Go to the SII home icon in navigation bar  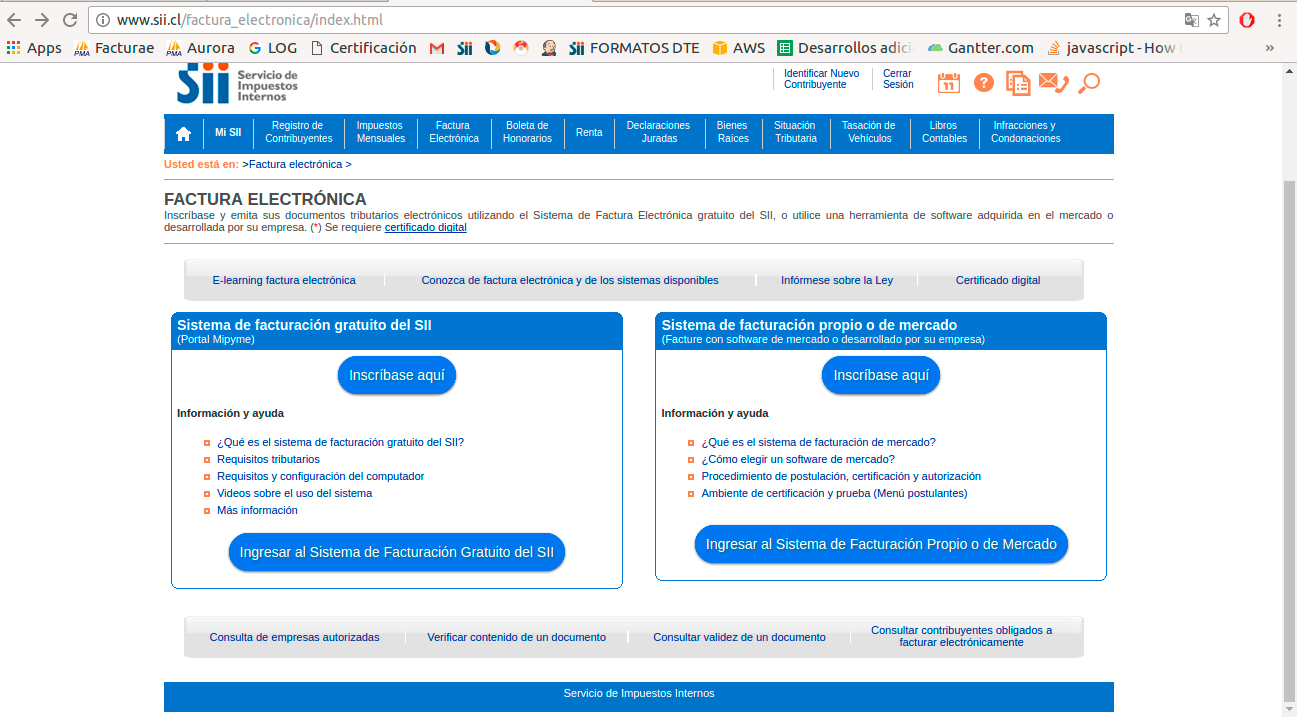[x=183, y=133]
